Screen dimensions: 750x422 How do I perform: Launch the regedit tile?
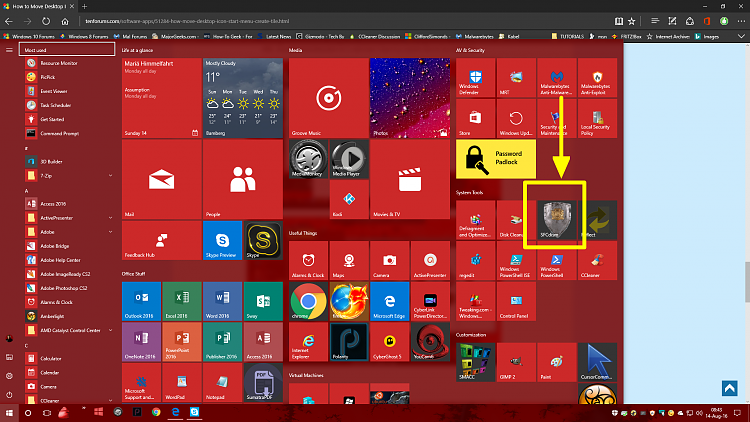click(475, 260)
